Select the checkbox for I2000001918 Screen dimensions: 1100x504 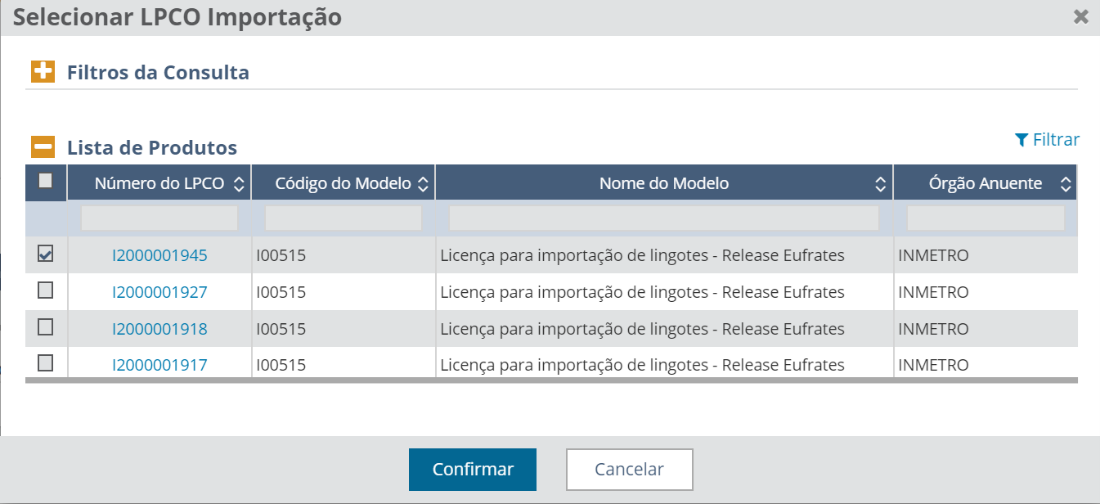pyautogui.click(x=45, y=327)
